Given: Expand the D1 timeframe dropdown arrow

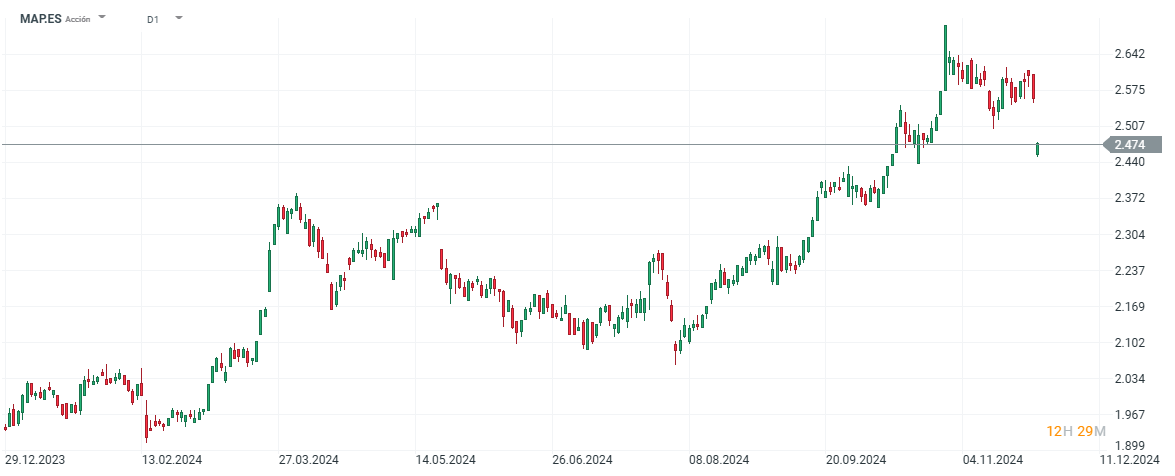Looking at the screenshot, I should 178,18.
